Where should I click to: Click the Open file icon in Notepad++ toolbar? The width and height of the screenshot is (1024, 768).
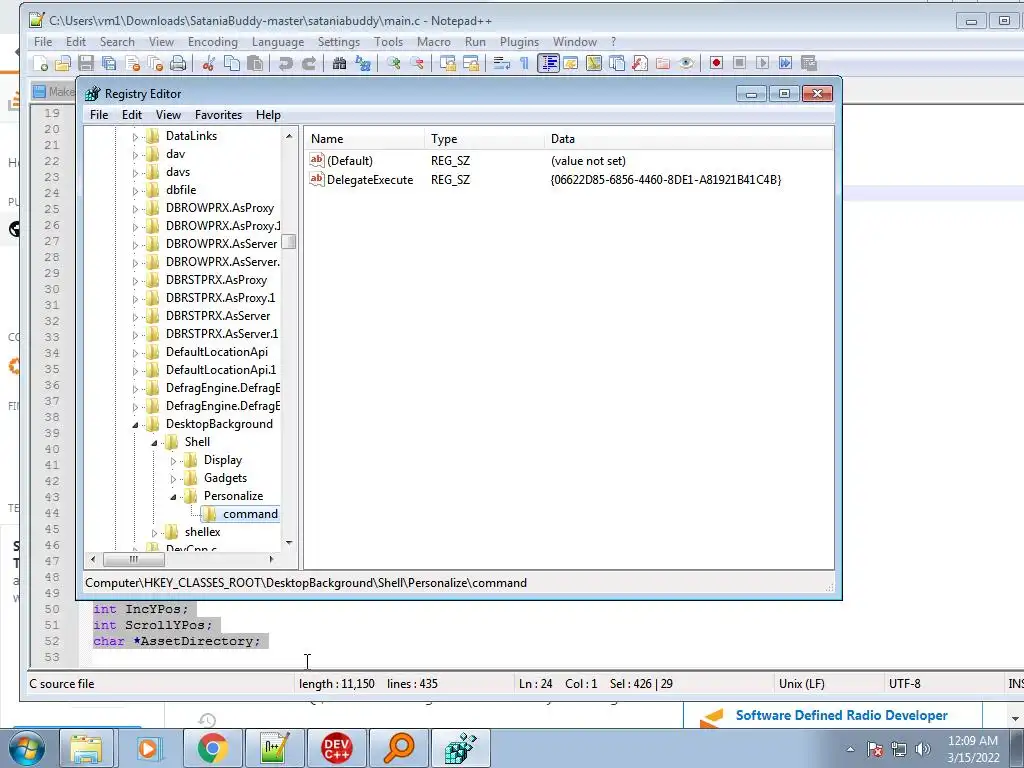click(x=63, y=63)
